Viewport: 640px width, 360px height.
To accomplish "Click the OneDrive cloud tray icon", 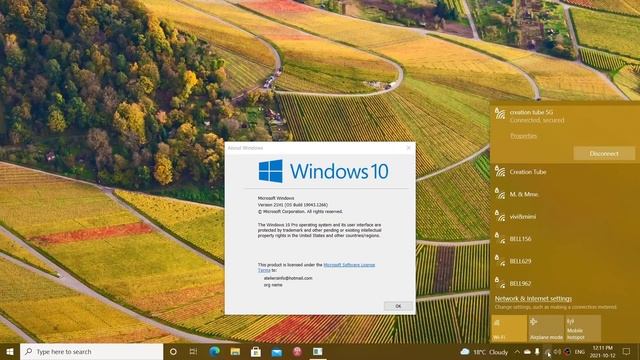I will point(527,352).
